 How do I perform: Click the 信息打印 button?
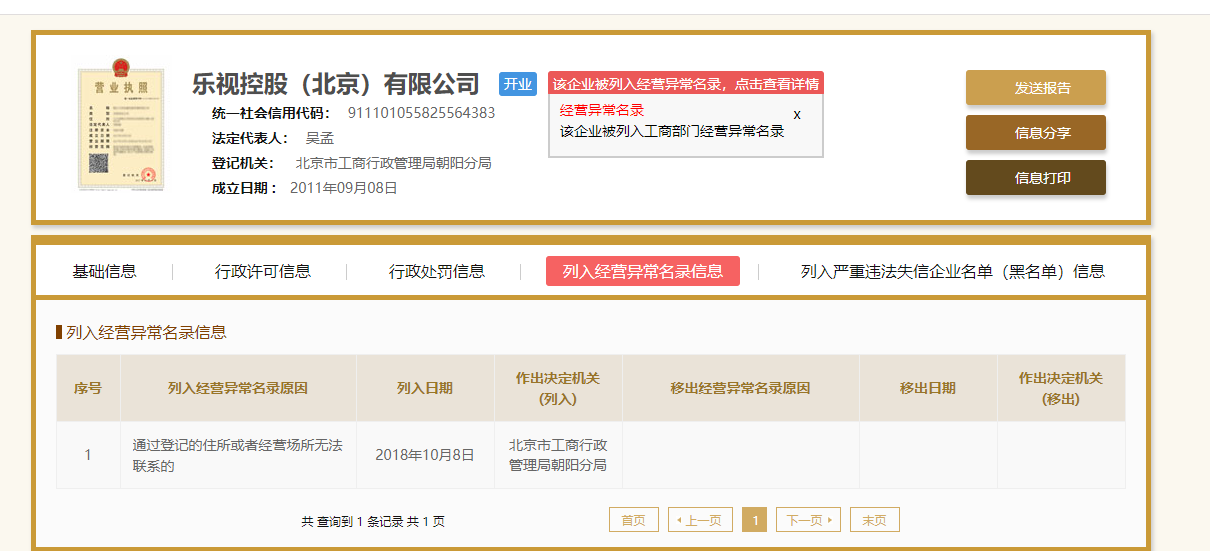pos(1036,178)
